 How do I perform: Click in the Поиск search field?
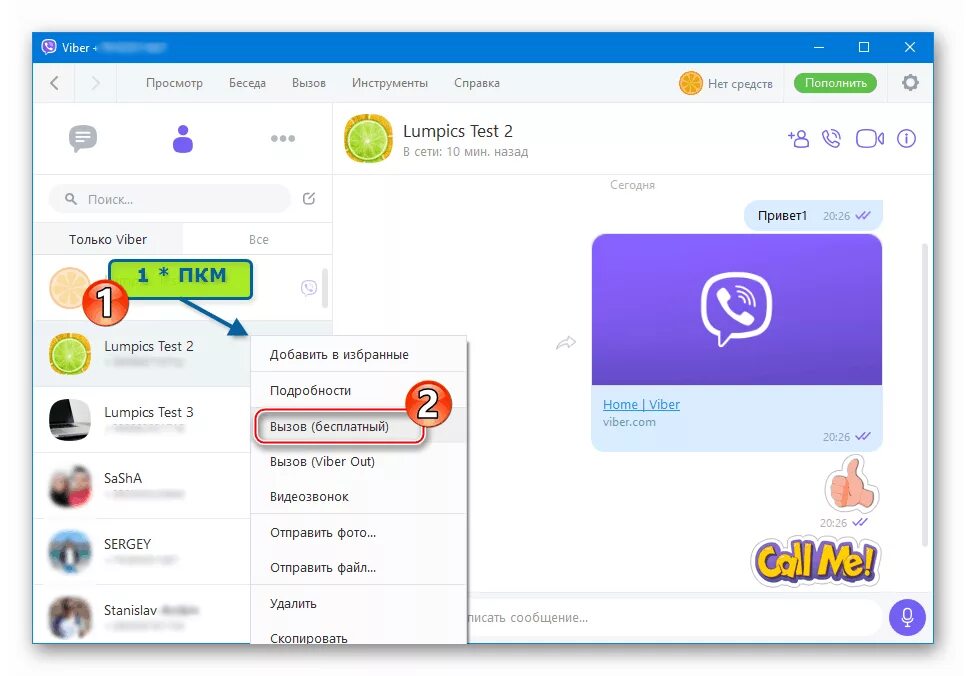tap(169, 199)
